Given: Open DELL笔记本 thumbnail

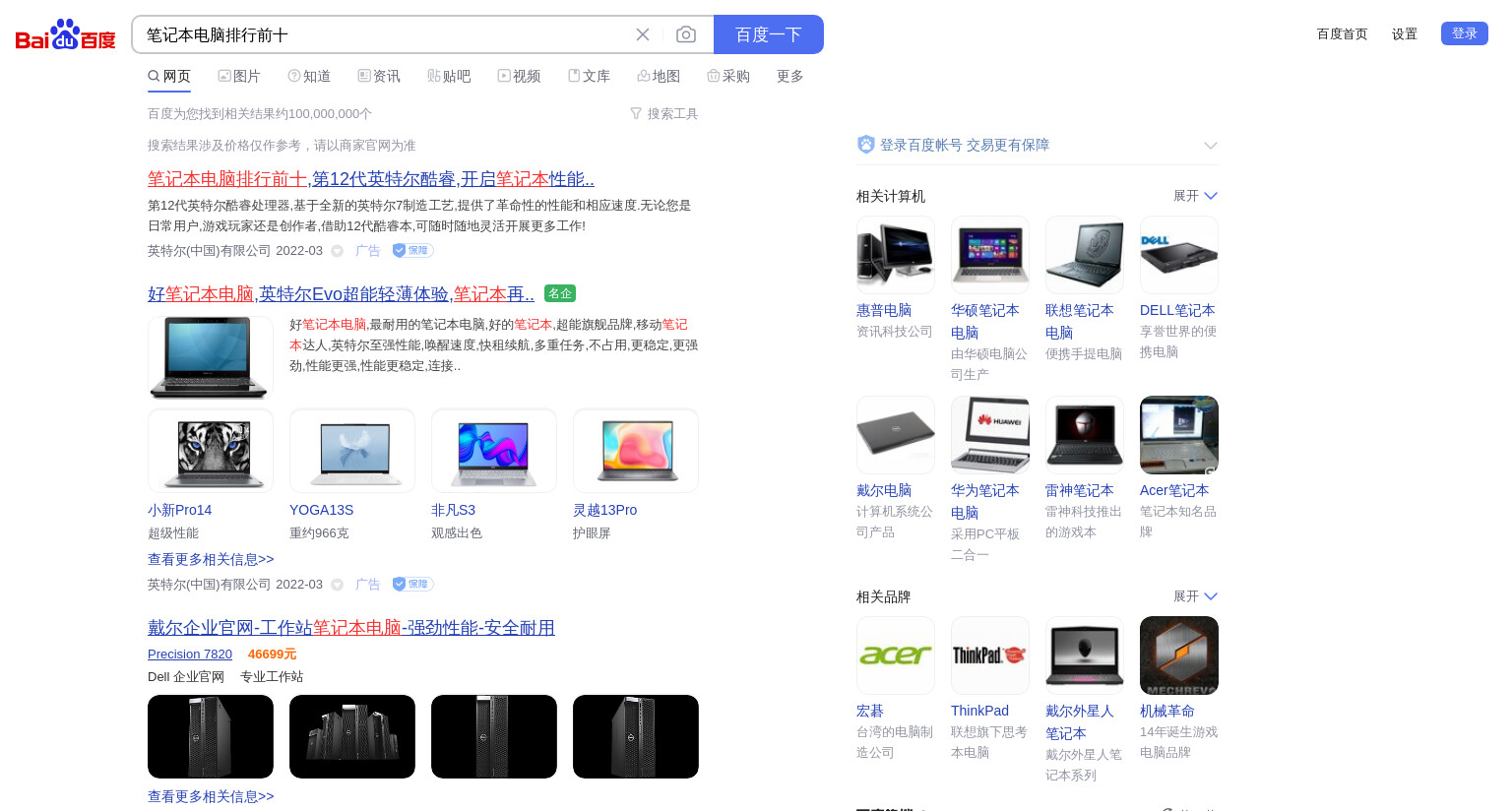Looking at the screenshot, I should (1179, 255).
